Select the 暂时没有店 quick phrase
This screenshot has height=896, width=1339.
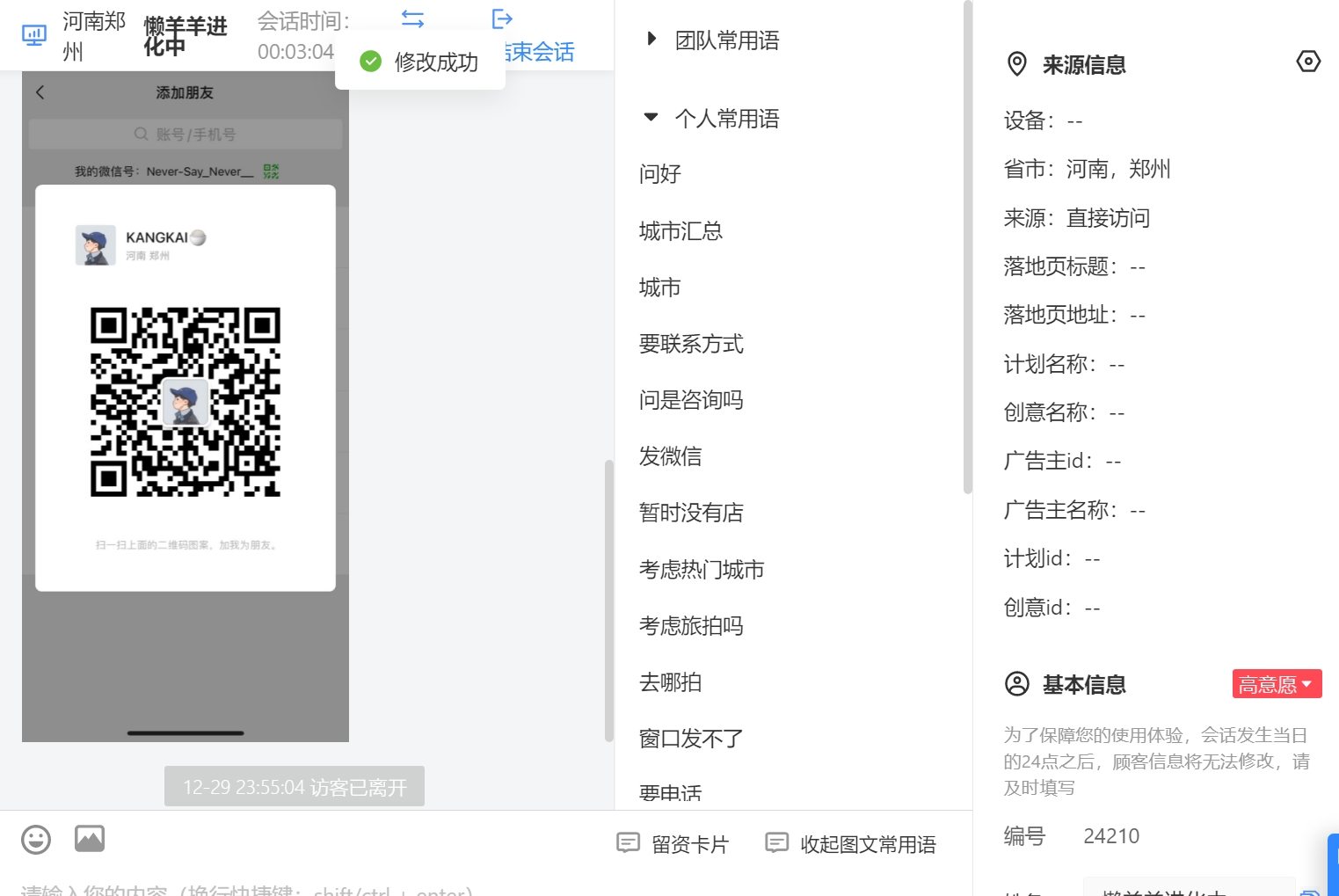coord(691,513)
